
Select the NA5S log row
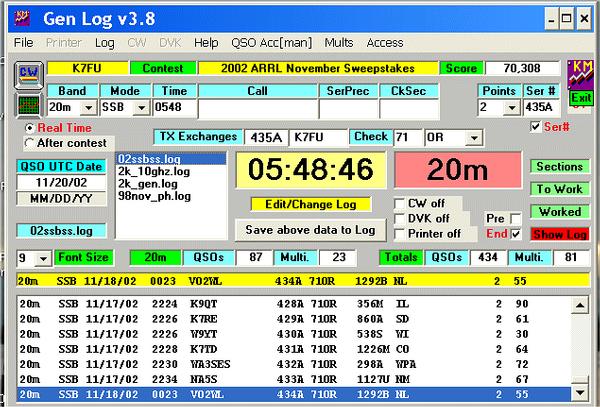[294, 379]
